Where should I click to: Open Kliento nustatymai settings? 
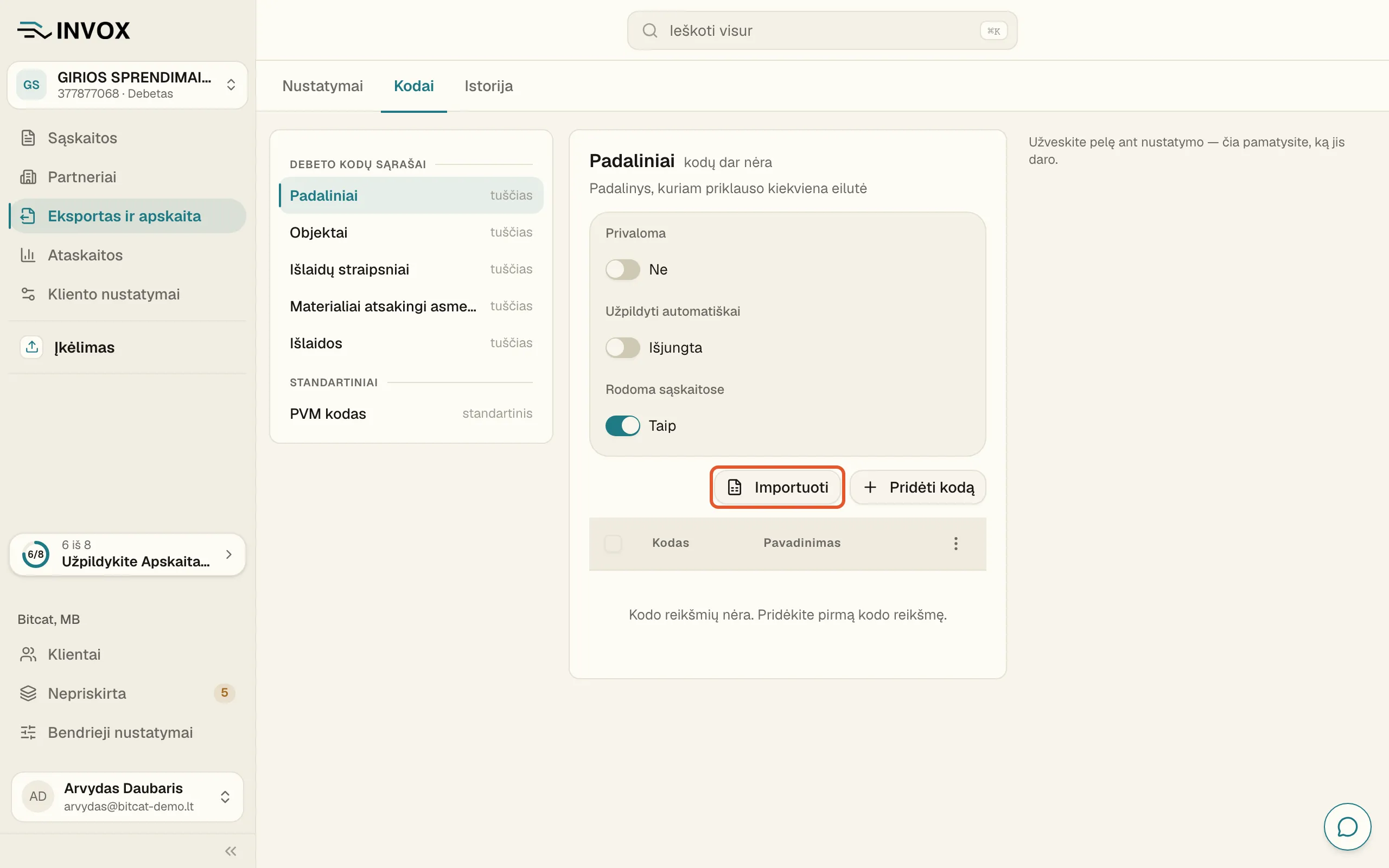click(x=128, y=294)
